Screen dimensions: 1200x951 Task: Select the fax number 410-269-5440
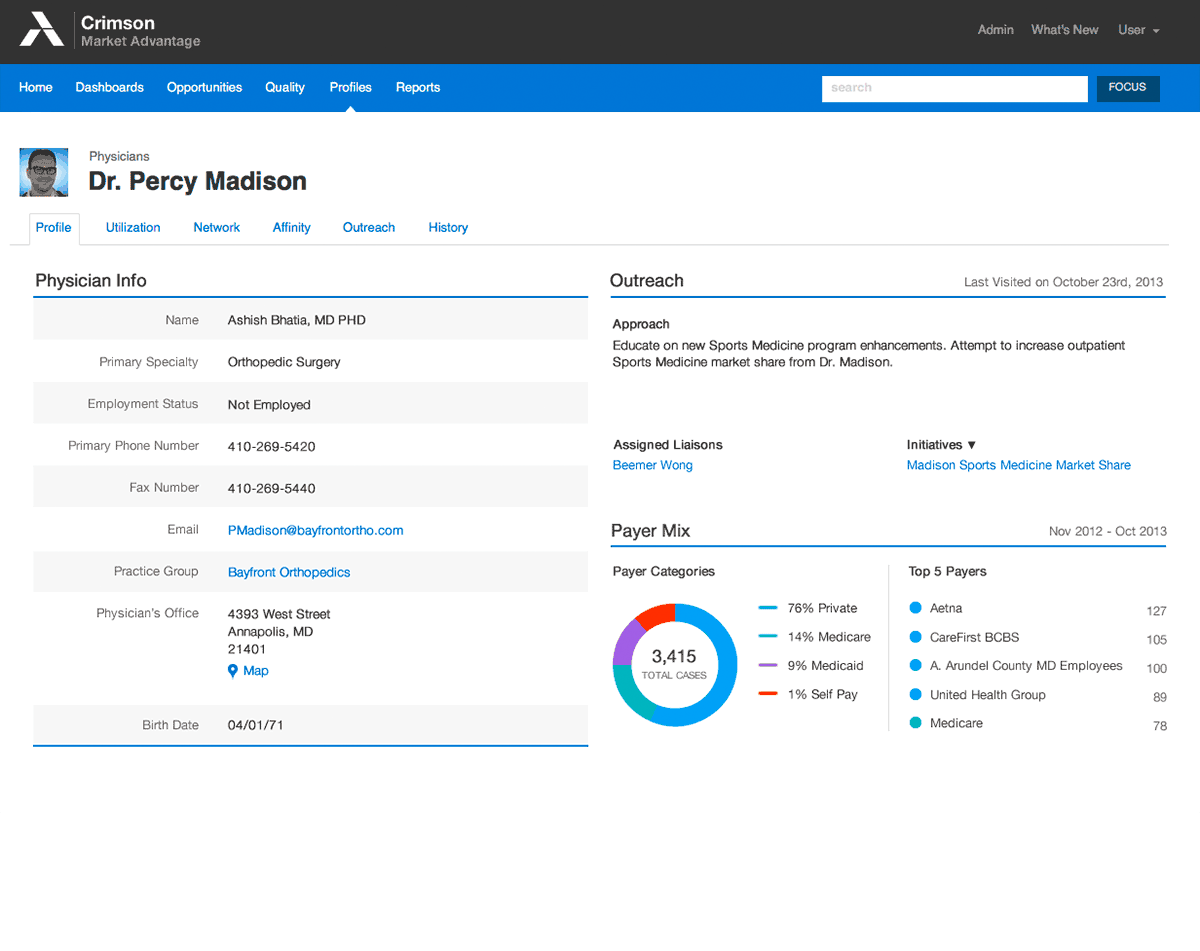272,489
